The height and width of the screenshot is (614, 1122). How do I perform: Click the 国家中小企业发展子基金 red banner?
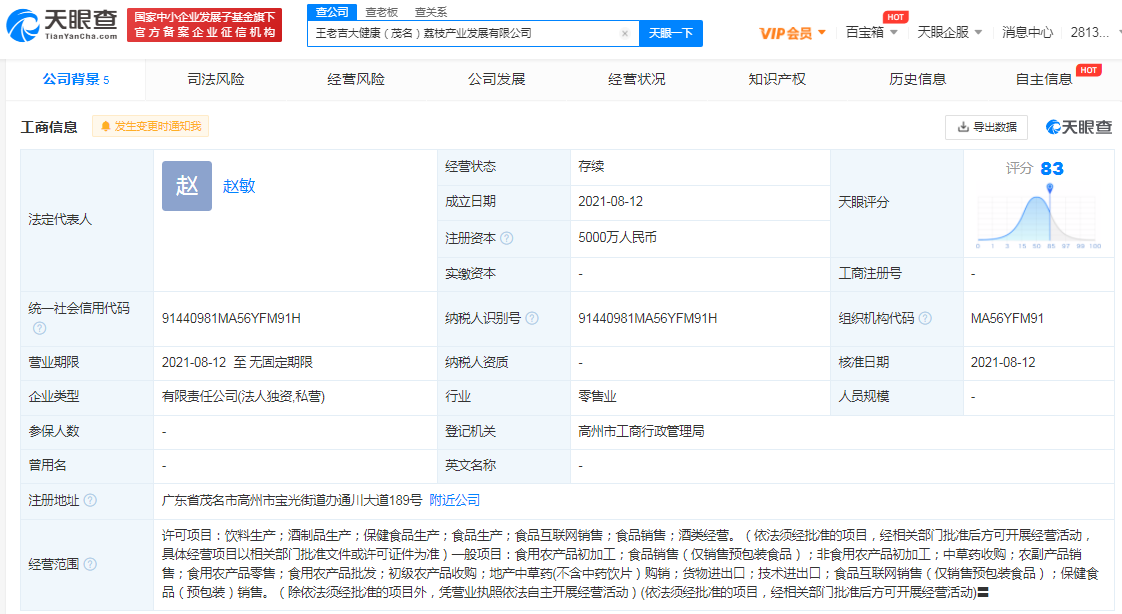tap(205, 25)
